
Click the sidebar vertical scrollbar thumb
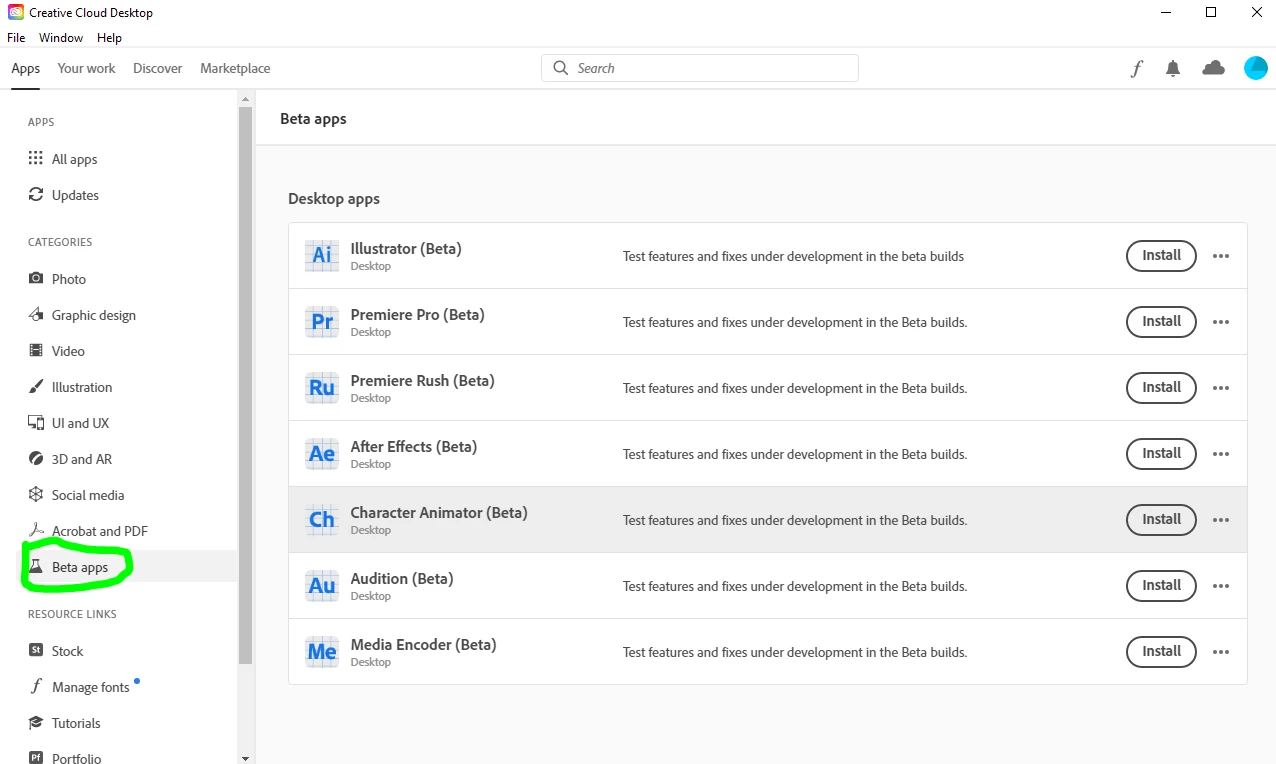click(x=246, y=385)
